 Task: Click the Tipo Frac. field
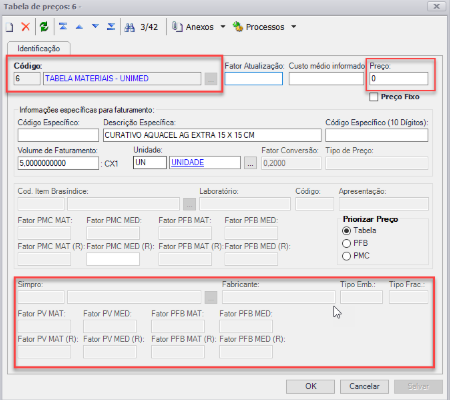pyautogui.click(x=409, y=297)
